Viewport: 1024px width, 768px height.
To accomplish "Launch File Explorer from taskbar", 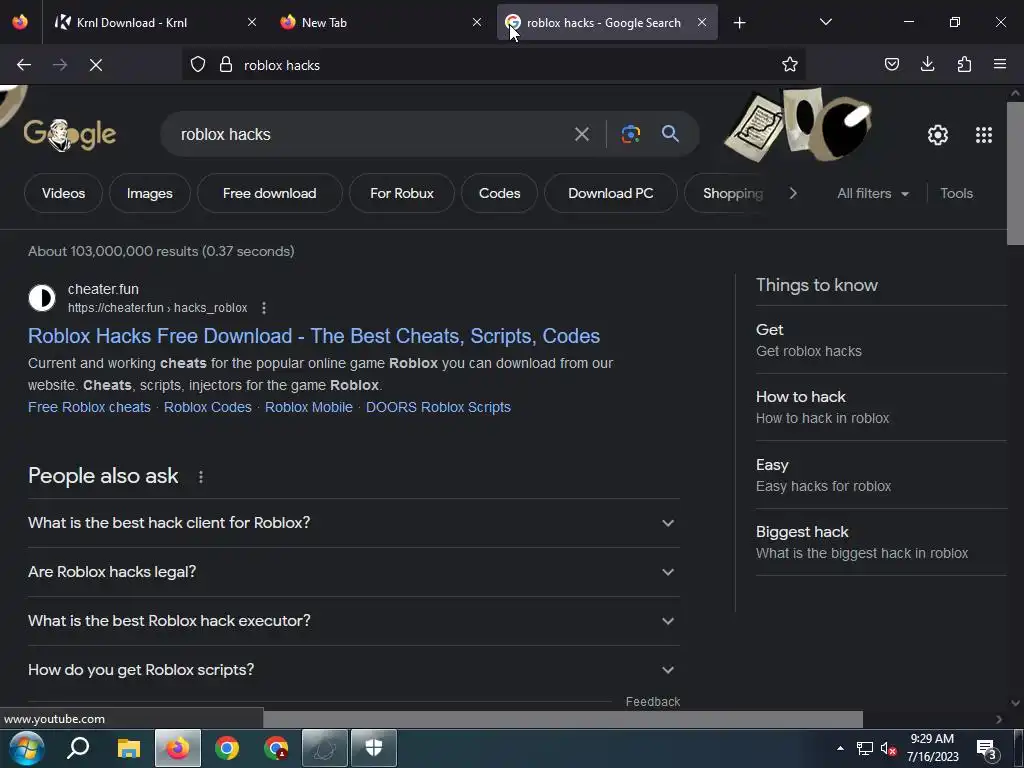I will click(x=129, y=748).
